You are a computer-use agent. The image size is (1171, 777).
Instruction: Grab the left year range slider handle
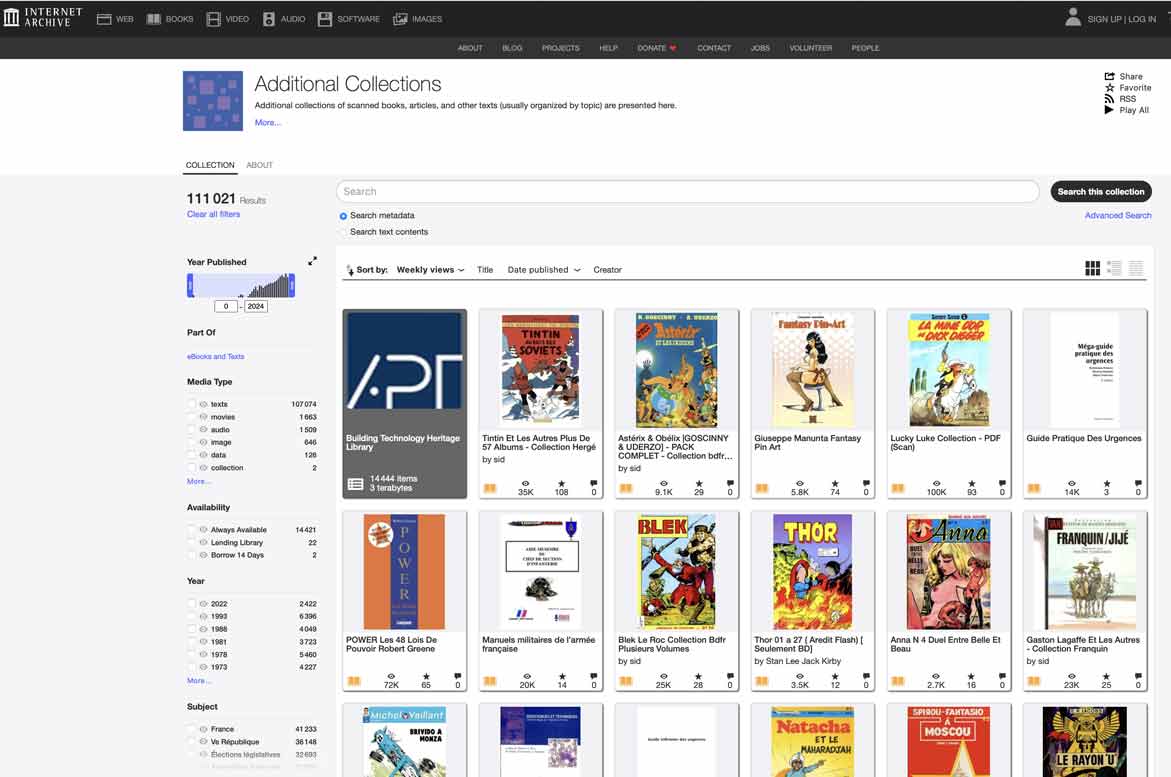(190, 287)
